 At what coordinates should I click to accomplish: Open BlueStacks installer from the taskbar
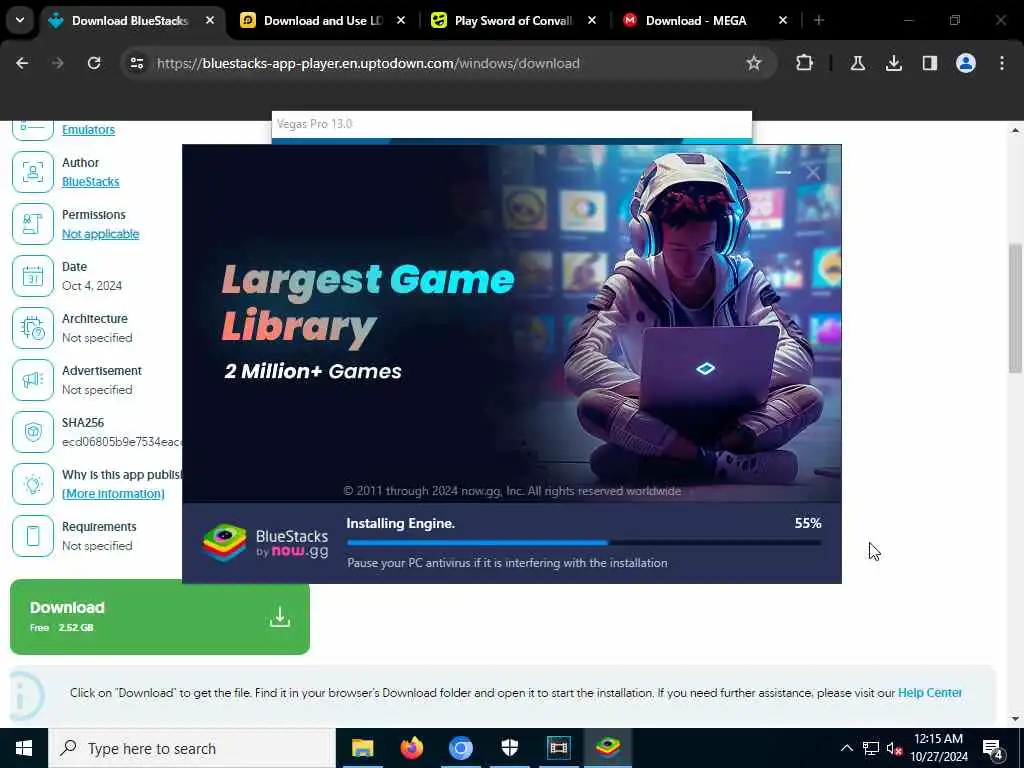pyautogui.click(x=608, y=748)
